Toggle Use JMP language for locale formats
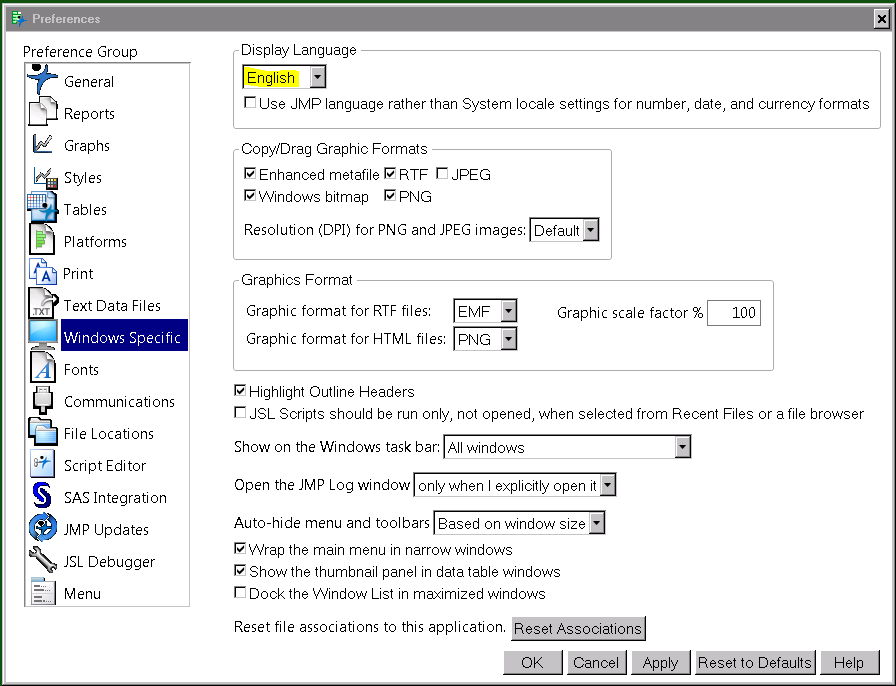 [x=250, y=103]
